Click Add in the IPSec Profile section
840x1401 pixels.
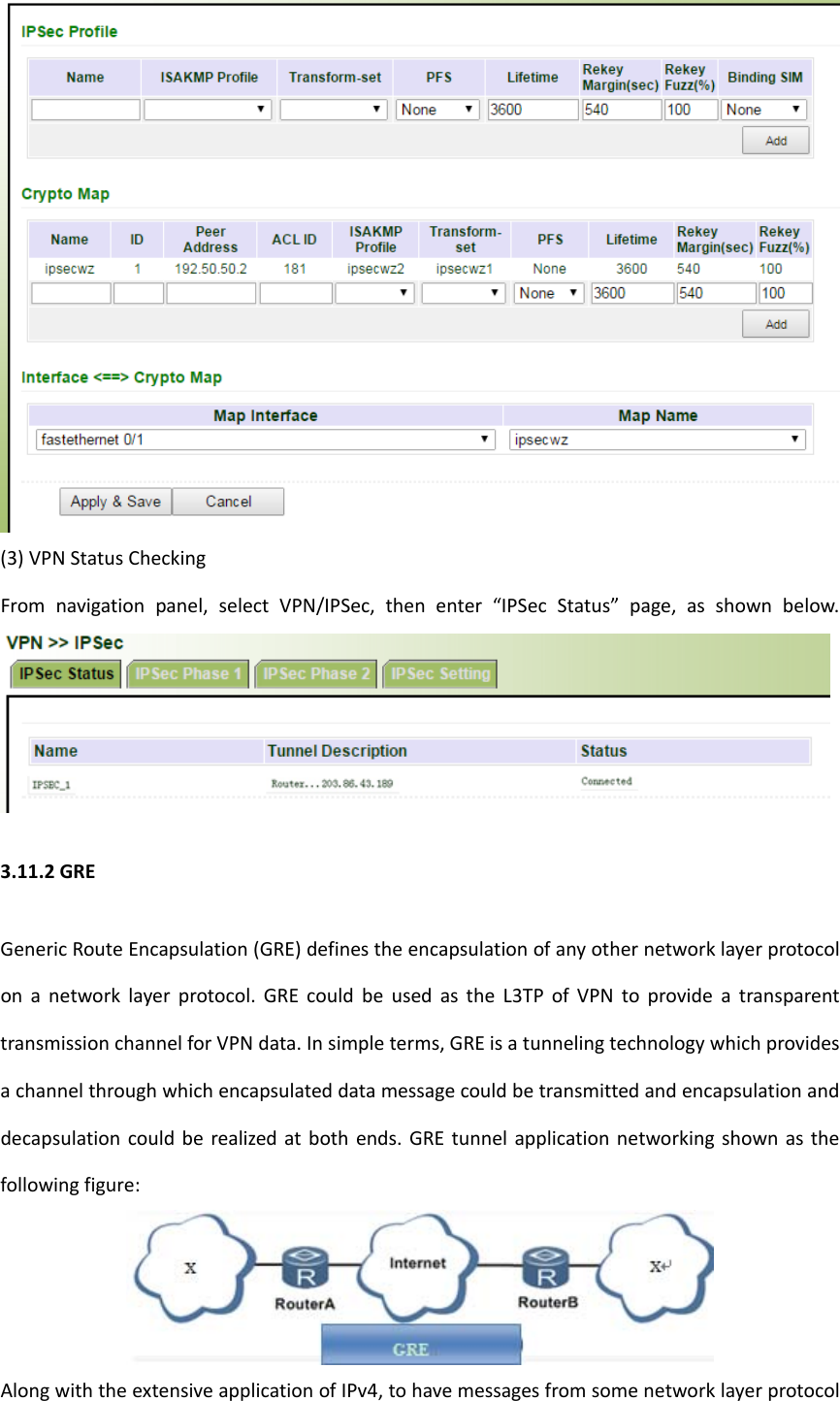click(x=774, y=140)
